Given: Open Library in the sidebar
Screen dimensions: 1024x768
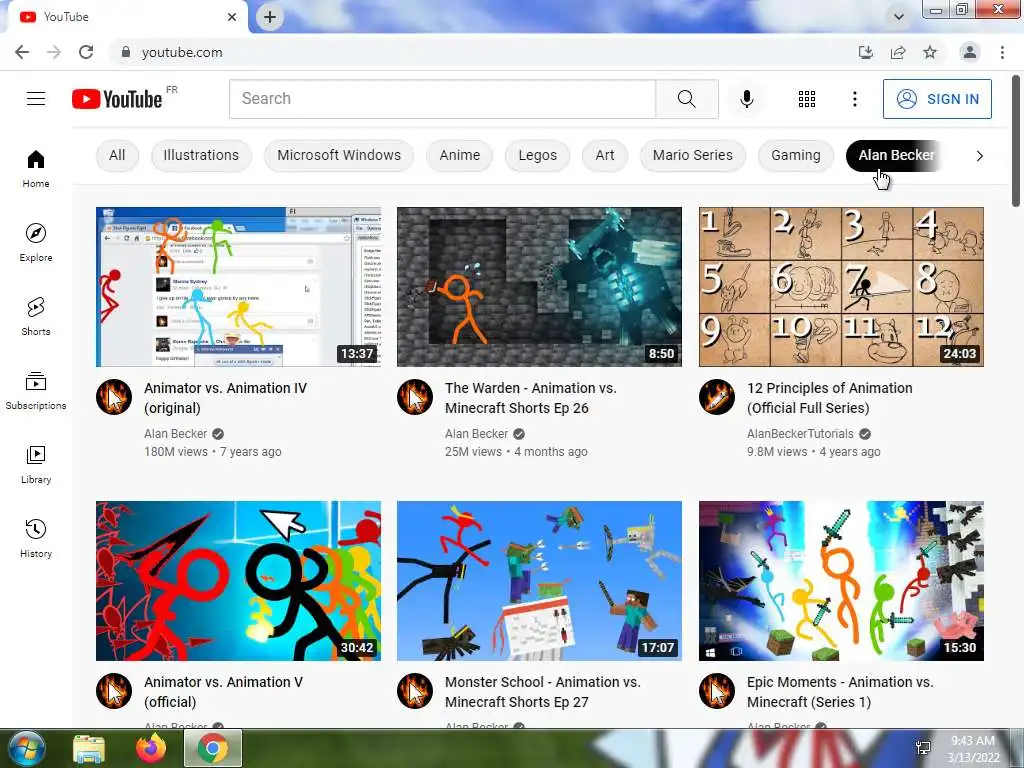Looking at the screenshot, I should click(36, 464).
